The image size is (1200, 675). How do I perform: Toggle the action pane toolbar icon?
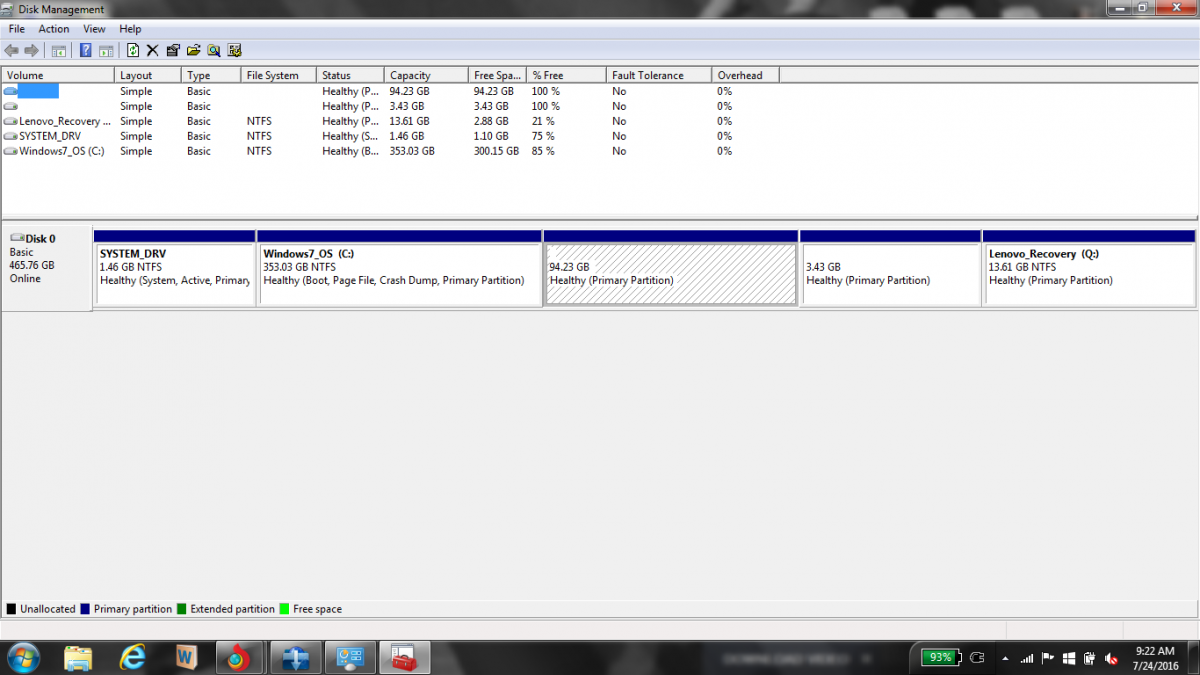(105, 50)
